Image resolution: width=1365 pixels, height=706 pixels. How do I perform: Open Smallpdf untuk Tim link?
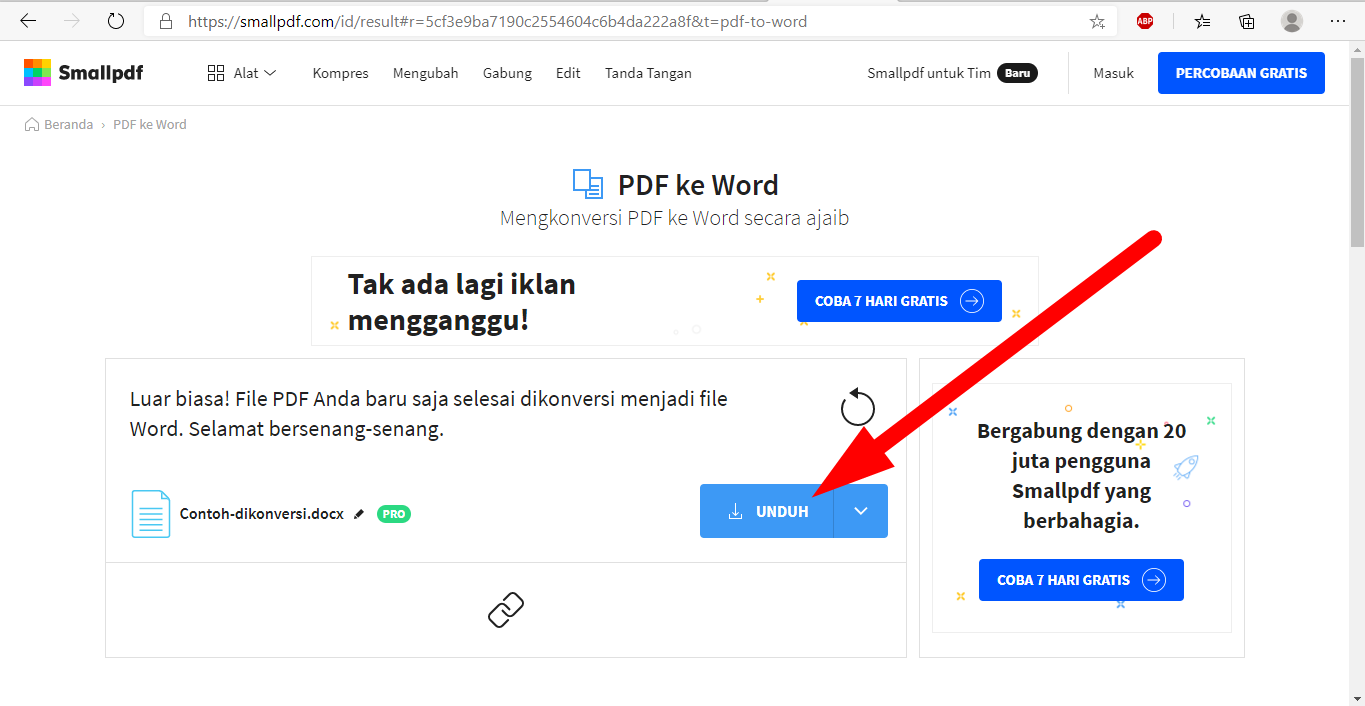929,73
